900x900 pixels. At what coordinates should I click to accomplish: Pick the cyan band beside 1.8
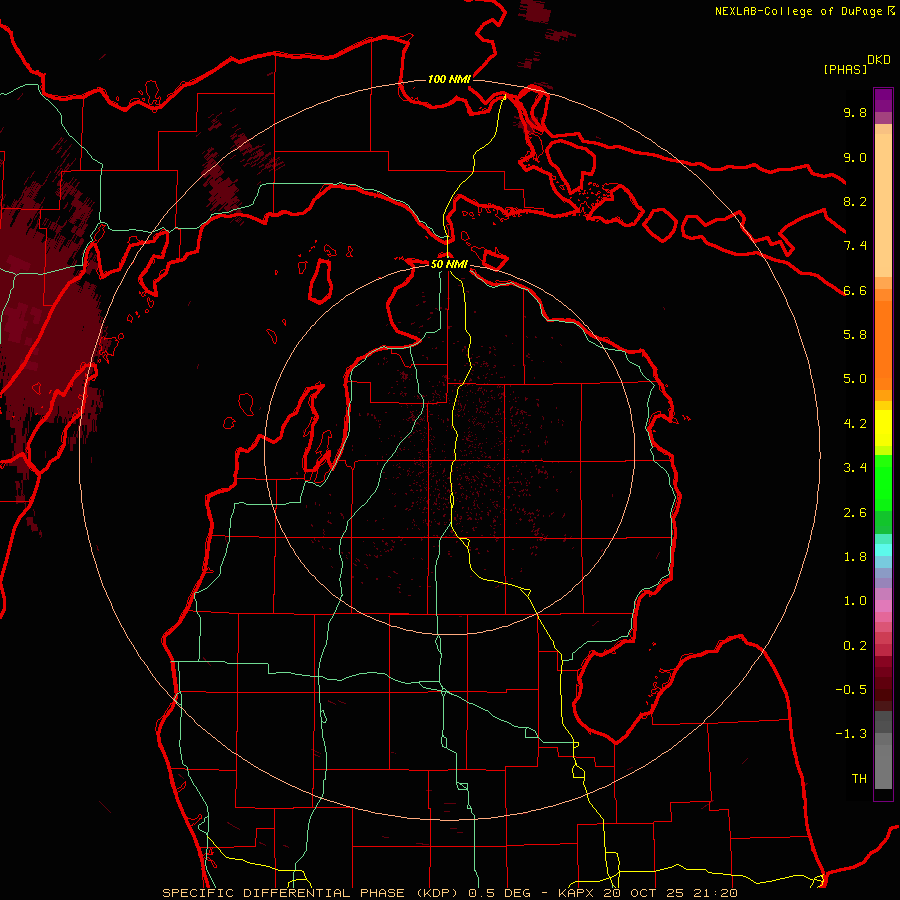pos(883,550)
